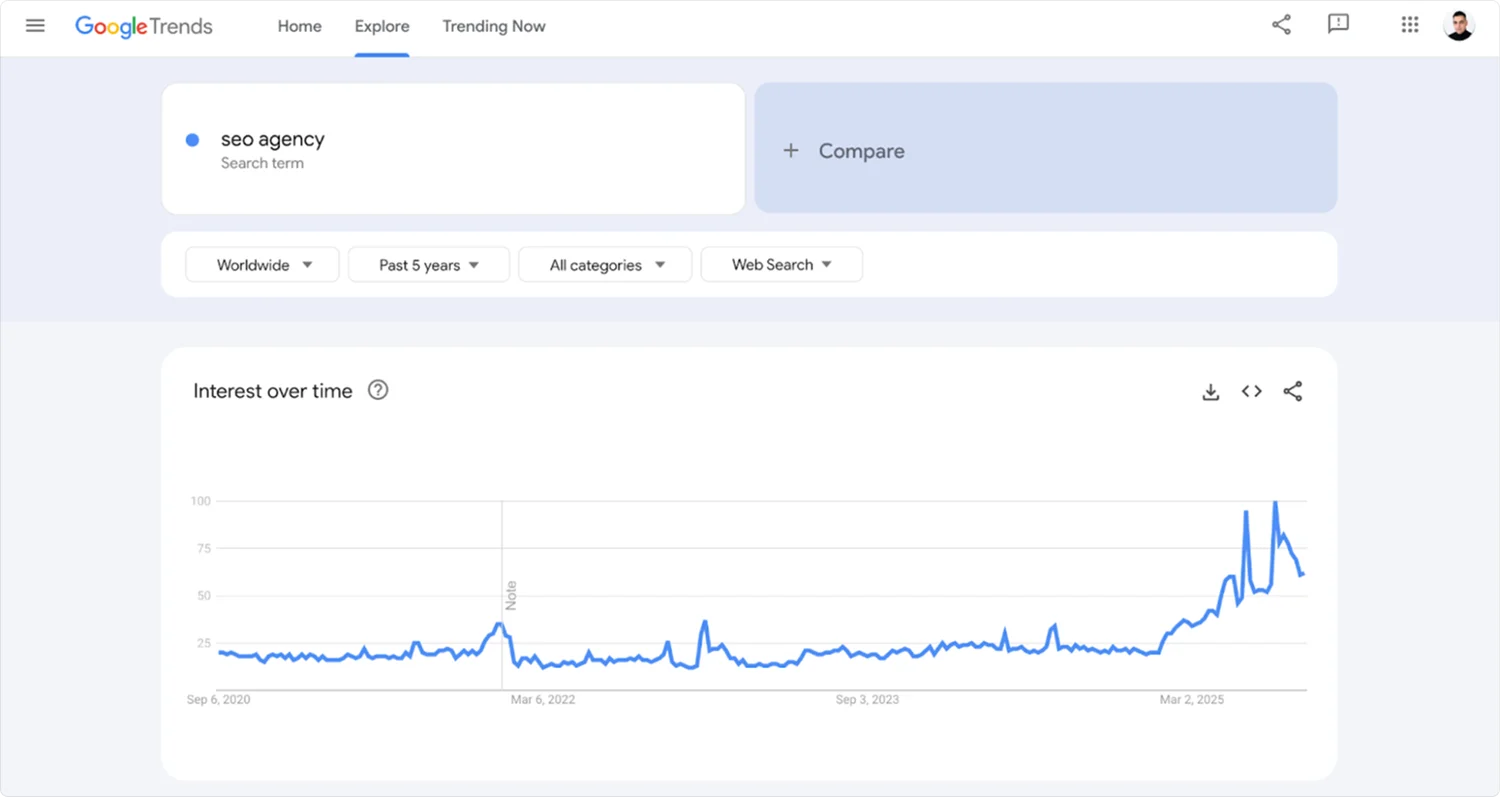This screenshot has height=797, width=1500.
Task: Open the share icon in the top bar
Action: click(1281, 25)
